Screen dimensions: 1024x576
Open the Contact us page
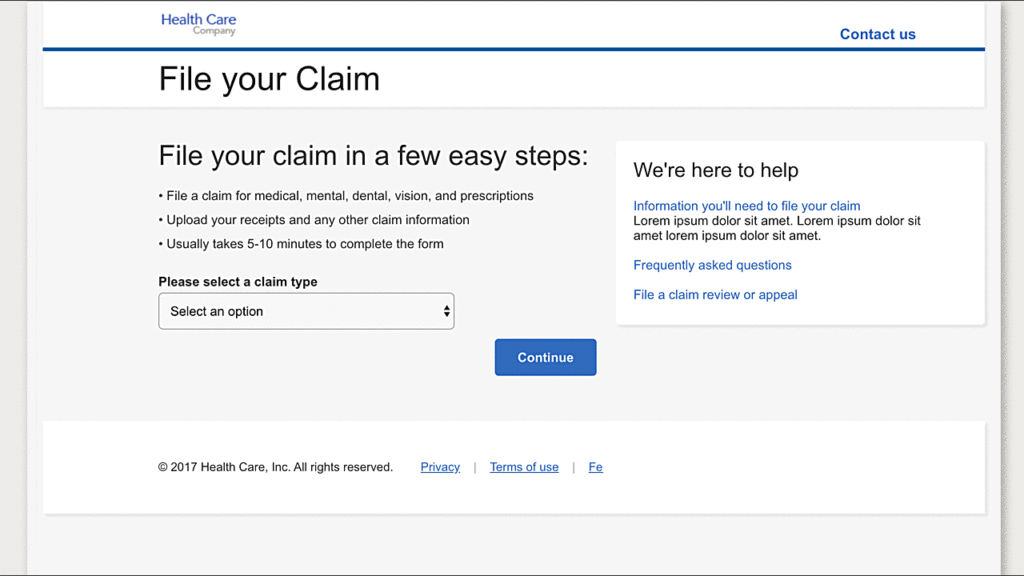click(x=877, y=34)
